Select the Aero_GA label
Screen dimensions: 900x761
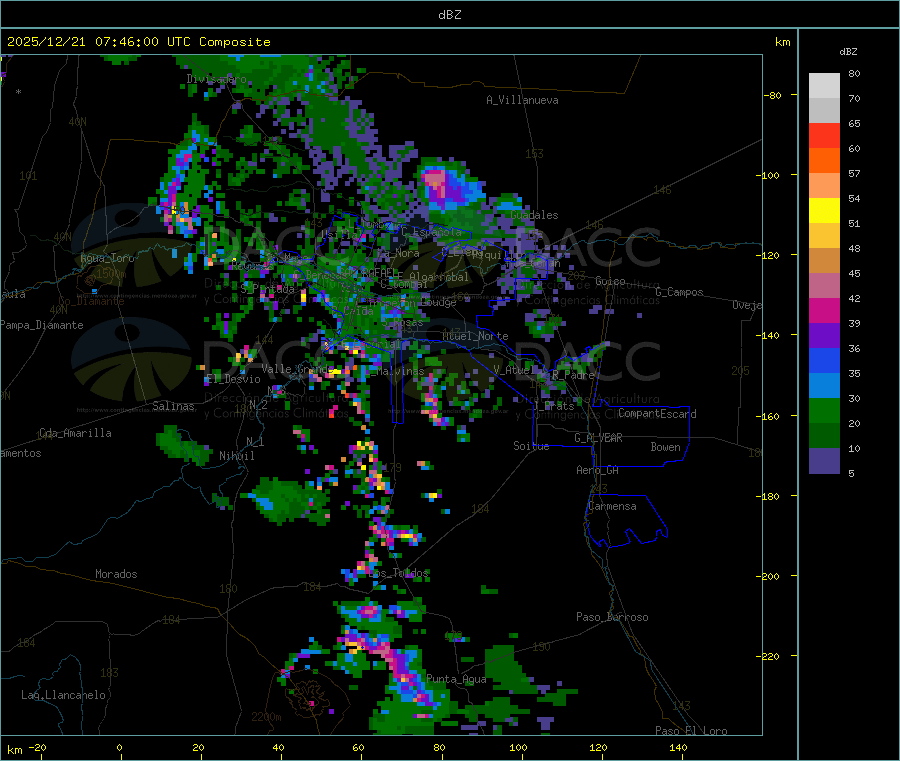pos(597,470)
